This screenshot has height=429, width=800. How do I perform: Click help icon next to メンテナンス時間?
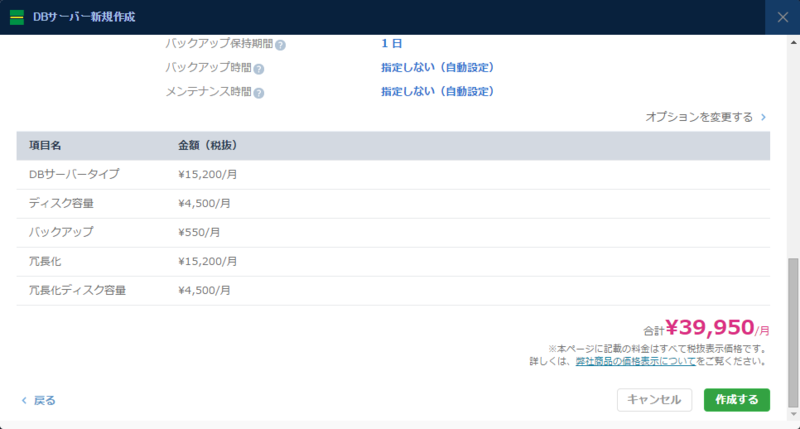point(259,93)
